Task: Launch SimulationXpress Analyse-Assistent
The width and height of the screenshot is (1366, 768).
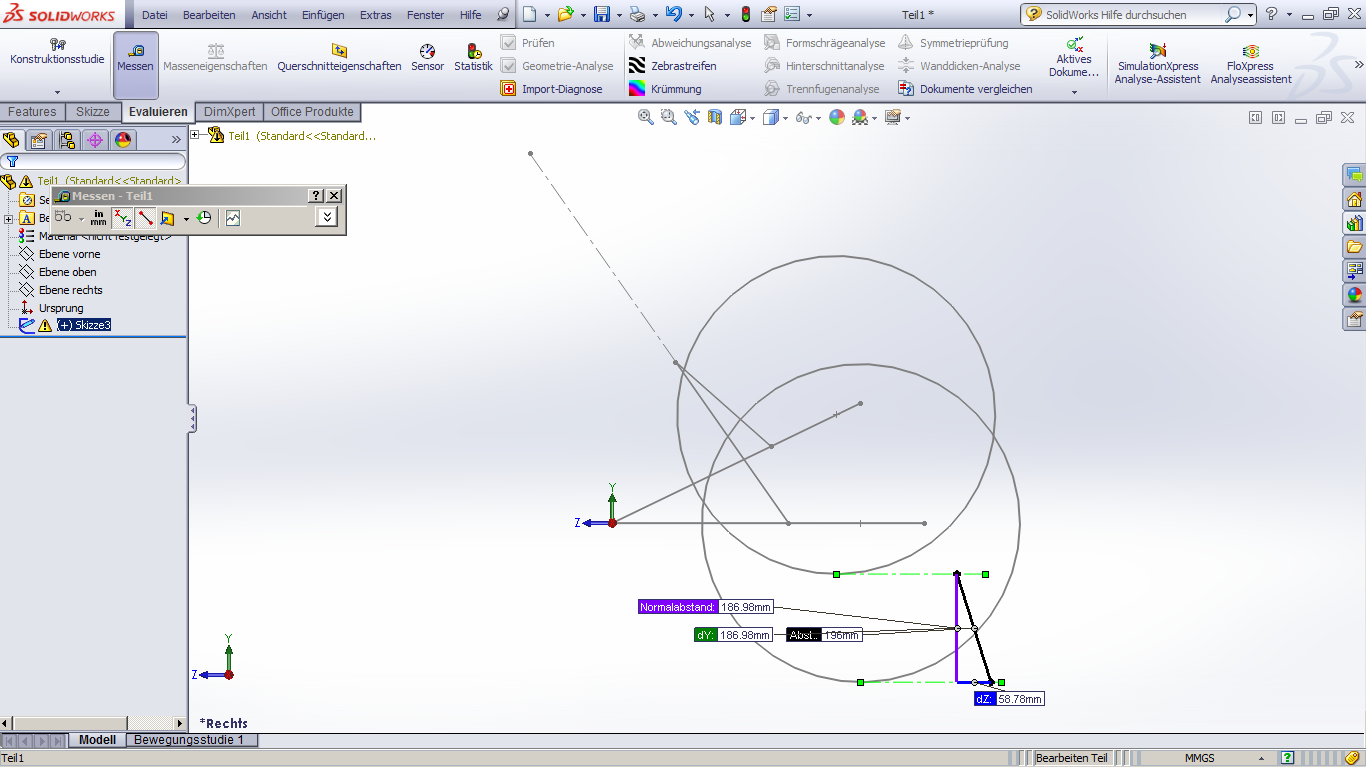Action: [1157, 64]
